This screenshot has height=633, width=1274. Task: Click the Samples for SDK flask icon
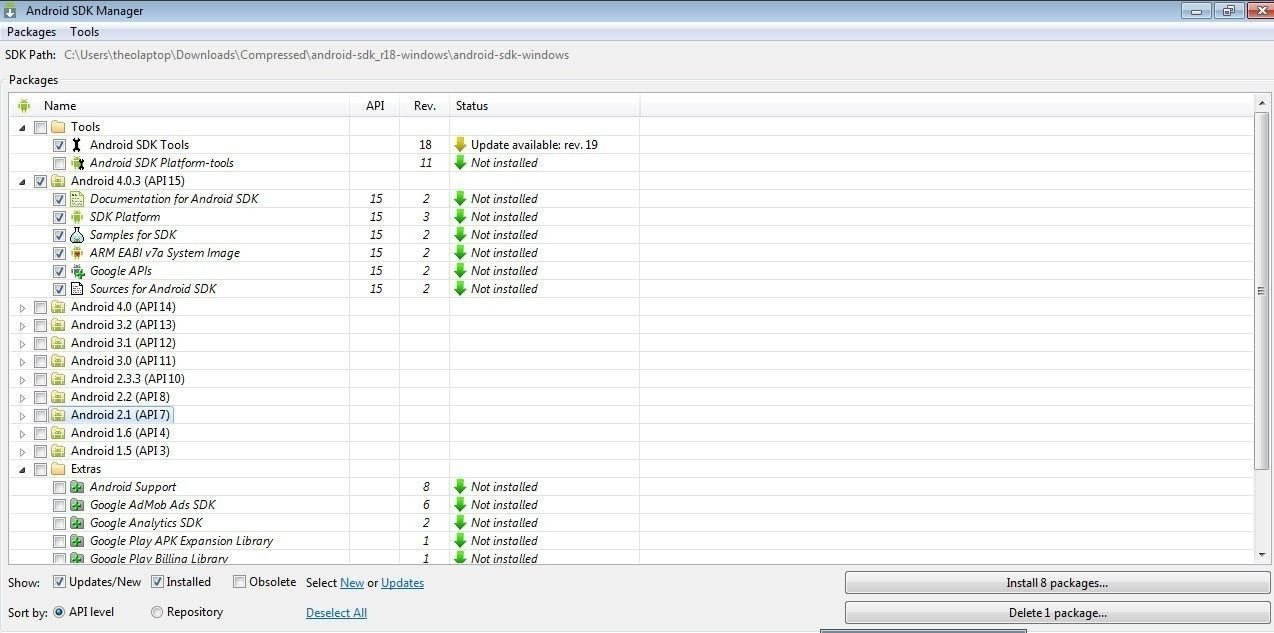pos(77,235)
